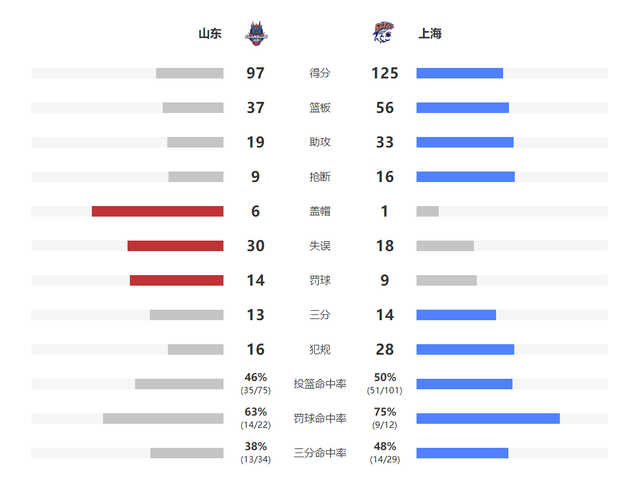
Task: Select the 助攻 stat label
Action: tap(320, 142)
